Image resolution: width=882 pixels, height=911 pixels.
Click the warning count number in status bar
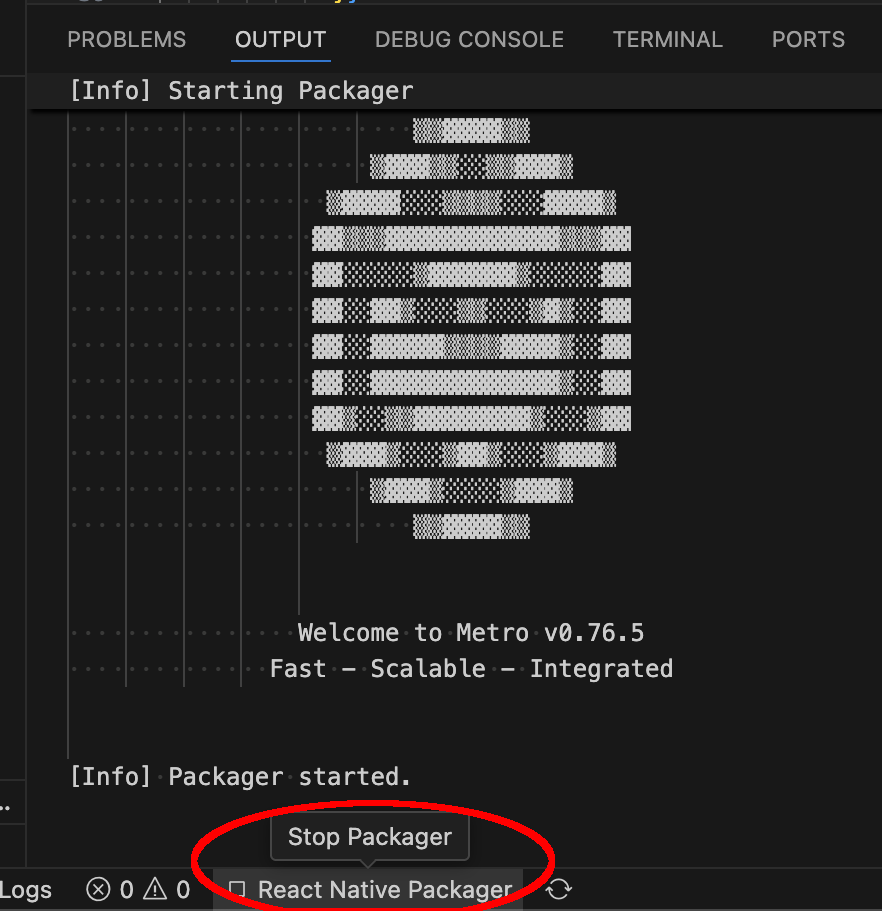[x=183, y=889]
